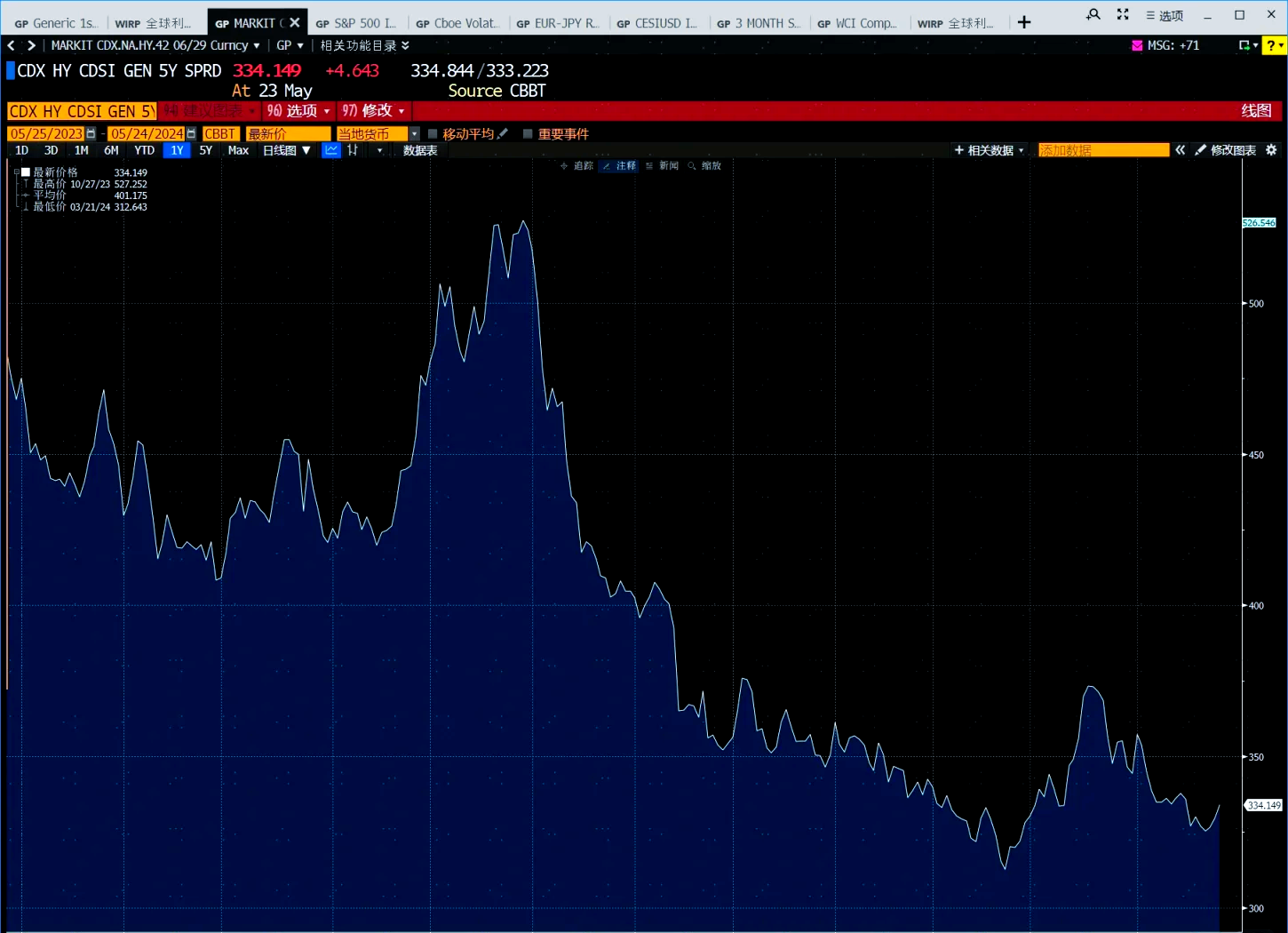Viewport: 1288px width, 933px height.
Task: Expand the 当地货币 currency dropdown
Action: [x=414, y=134]
